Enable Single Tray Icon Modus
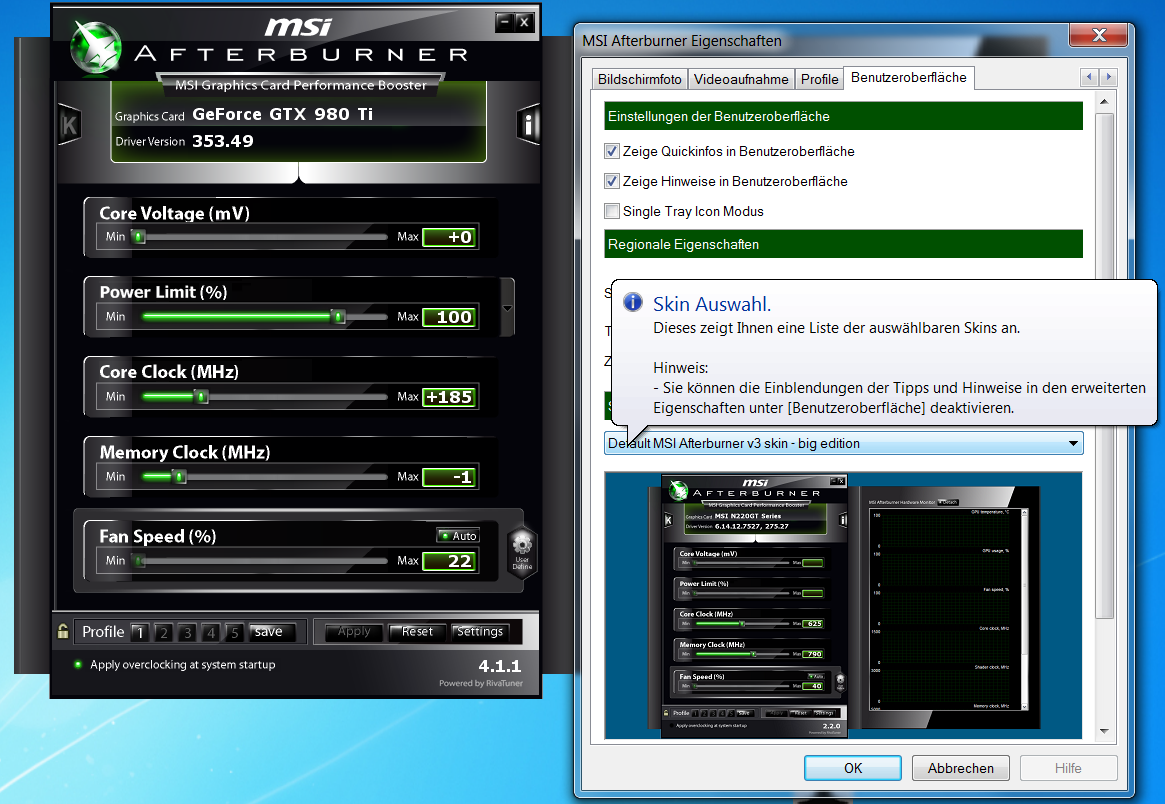Screen dimensions: 1165x804 [612, 211]
